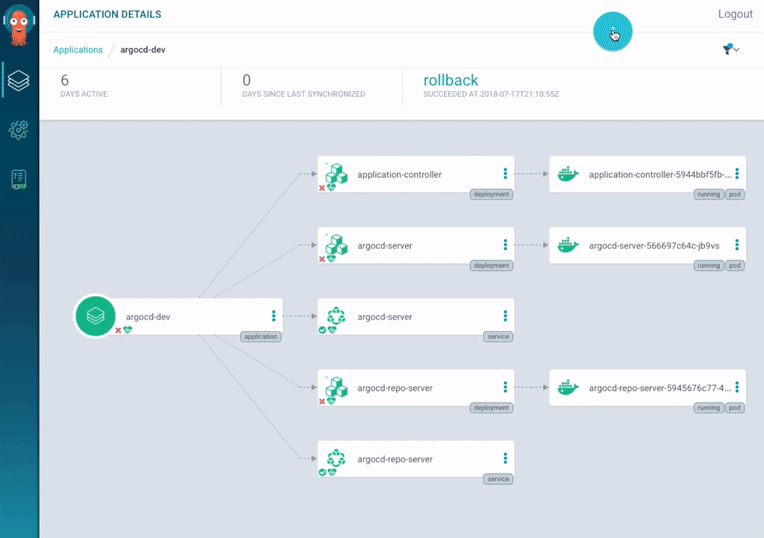The width and height of the screenshot is (764, 538).
Task: Click application-controller deployment icon
Action: [x=337, y=174]
